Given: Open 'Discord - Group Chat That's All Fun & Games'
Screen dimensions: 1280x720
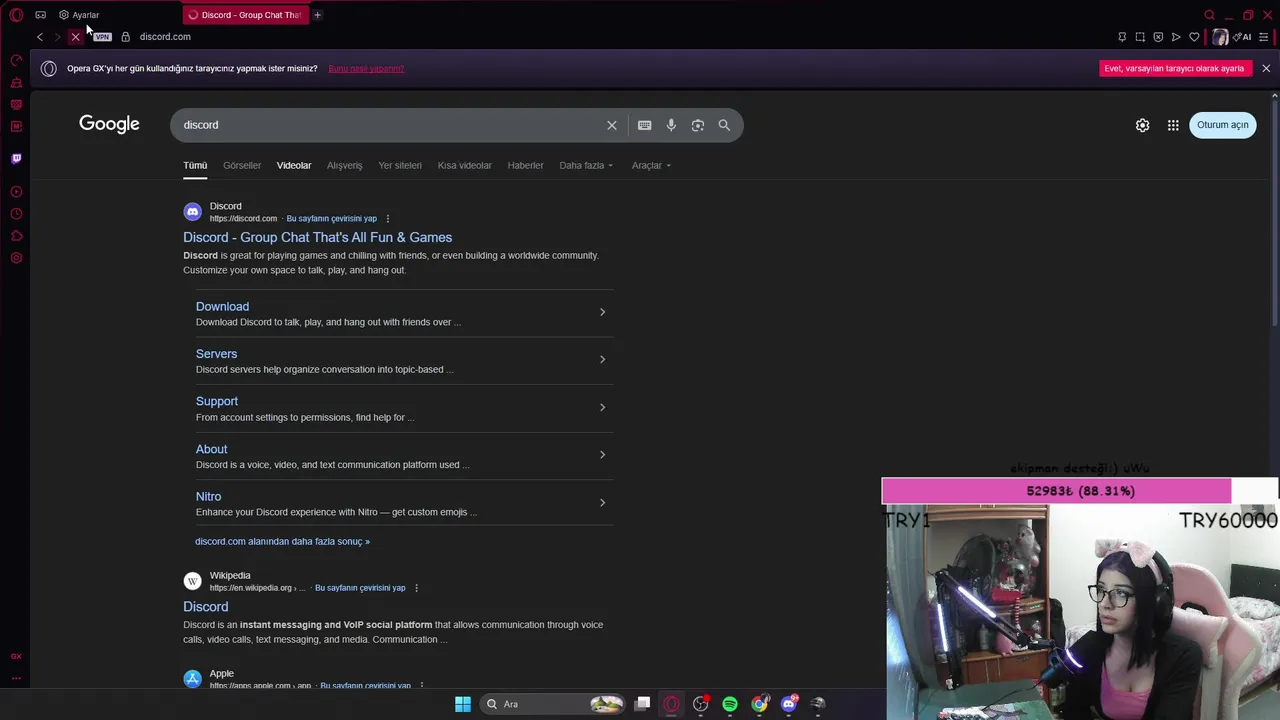Looking at the screenshot, I should pos(317,238).
